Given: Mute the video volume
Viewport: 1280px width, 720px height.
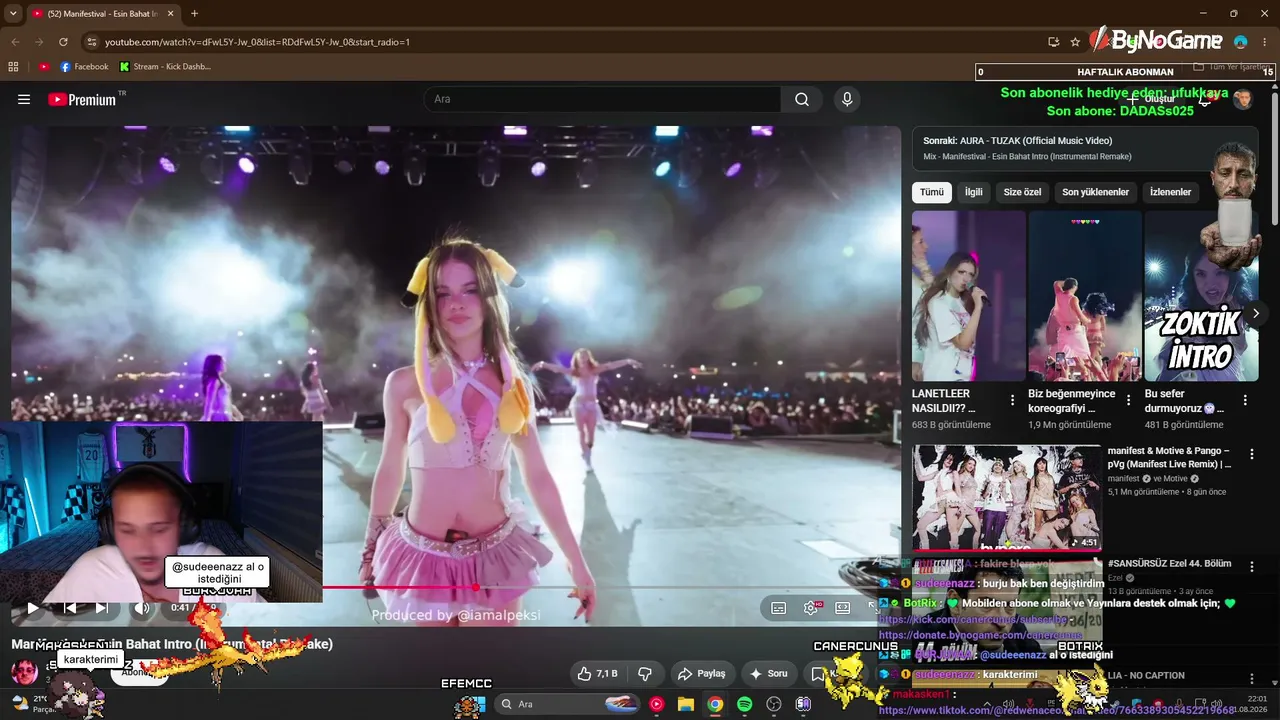Looking at the screenshot, I should coord(142,607).
